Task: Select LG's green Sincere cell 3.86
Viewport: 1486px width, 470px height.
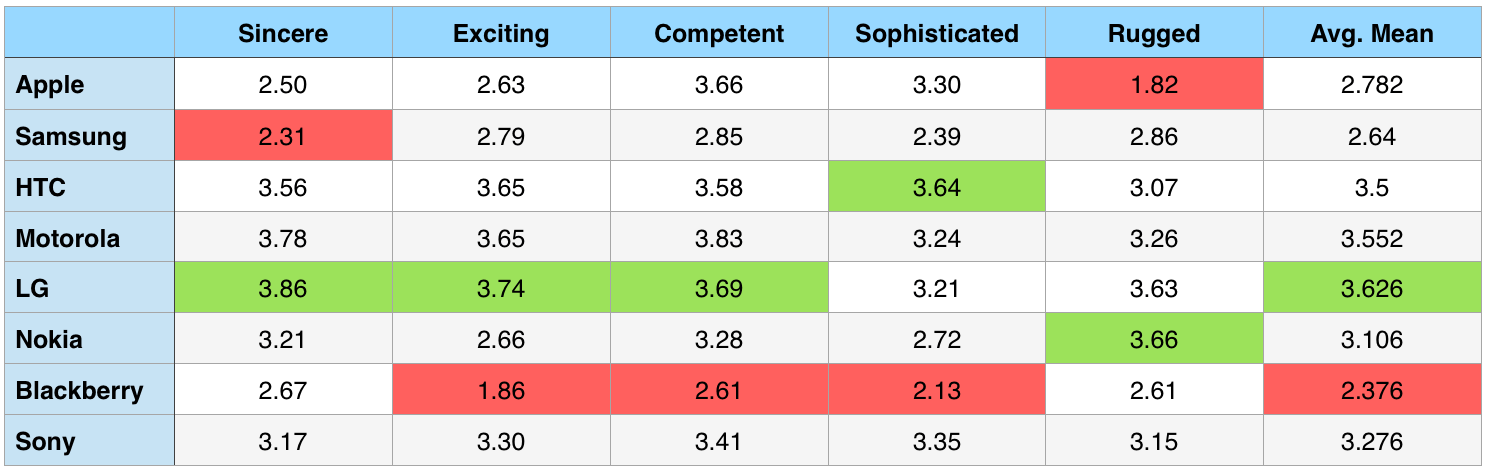Action: (x=282, y=289)
